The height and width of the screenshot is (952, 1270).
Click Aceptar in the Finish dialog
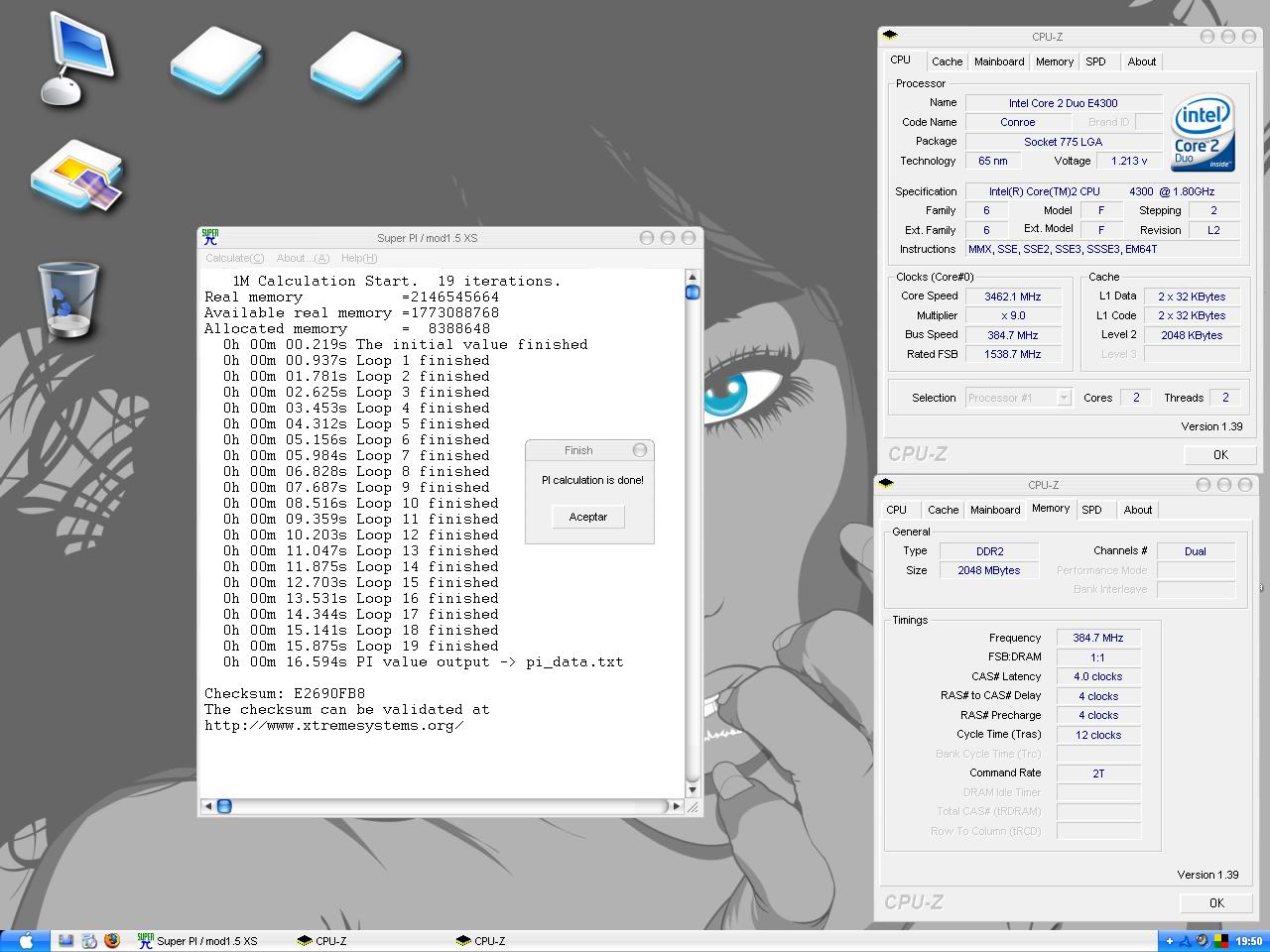click(588, 517)
